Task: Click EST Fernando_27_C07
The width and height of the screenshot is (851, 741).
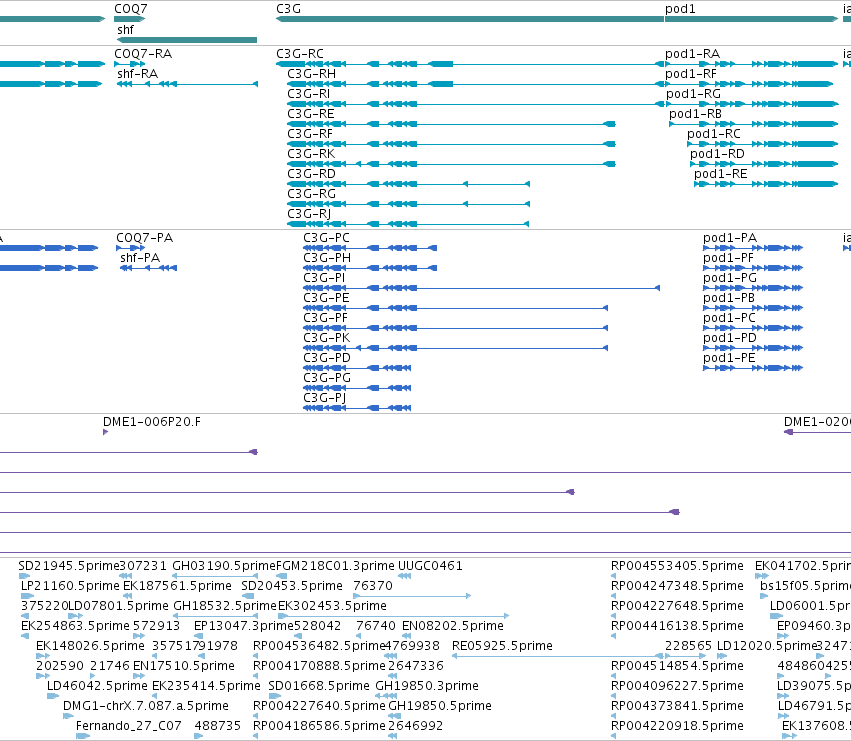Action: (x=129, y=726)
